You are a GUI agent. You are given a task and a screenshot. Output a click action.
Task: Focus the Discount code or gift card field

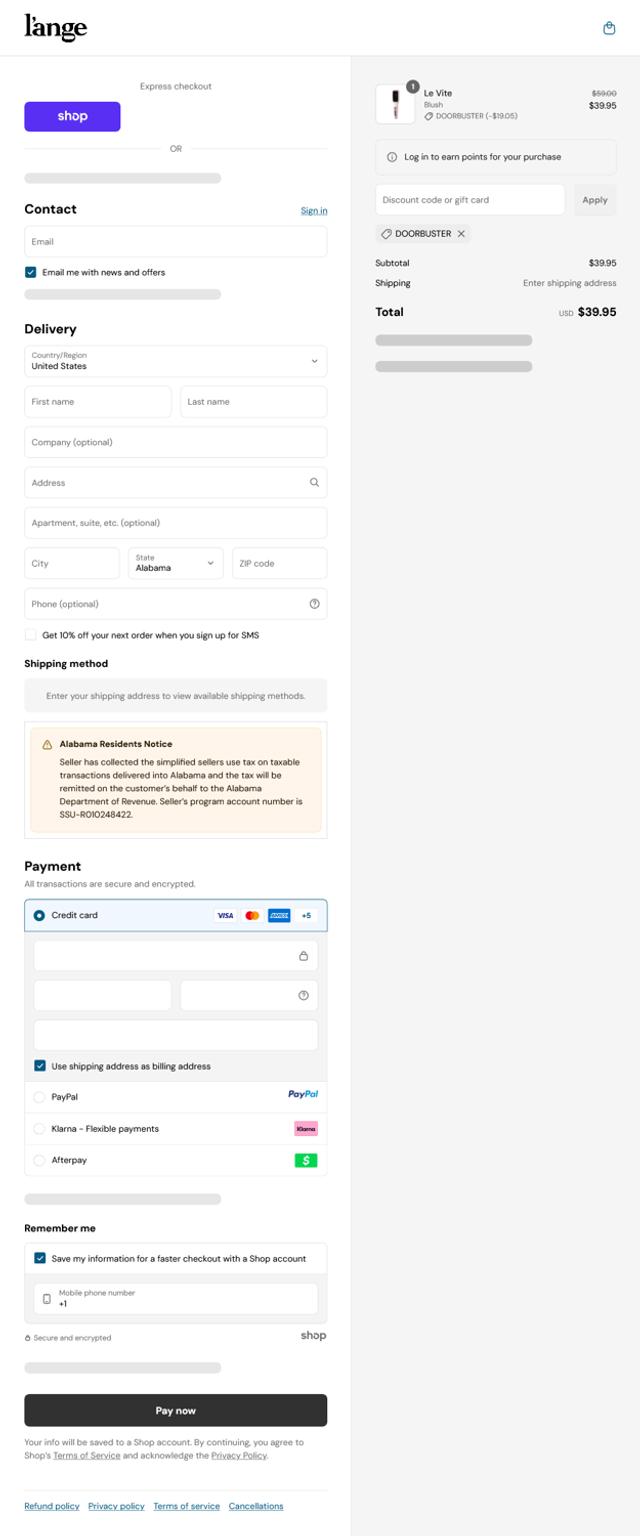pyautogui.click(x=470, y=200)
